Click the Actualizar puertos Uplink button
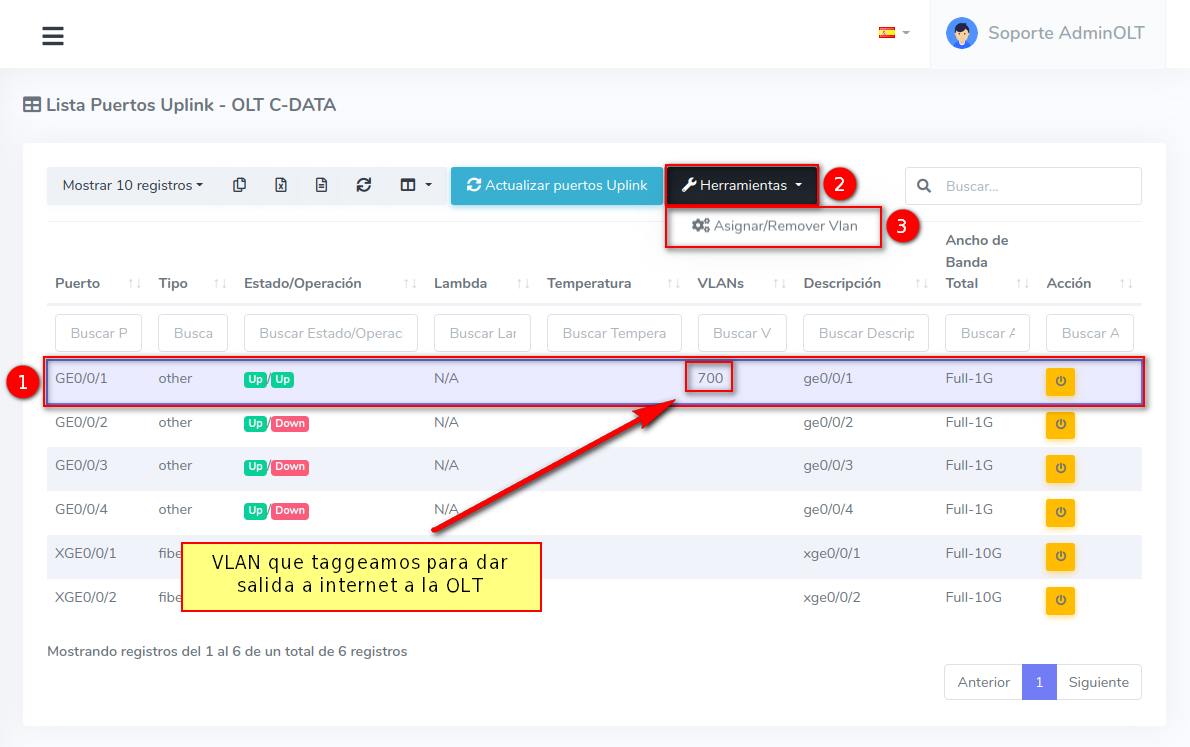 pyautogui.click(x=556, y=185)
